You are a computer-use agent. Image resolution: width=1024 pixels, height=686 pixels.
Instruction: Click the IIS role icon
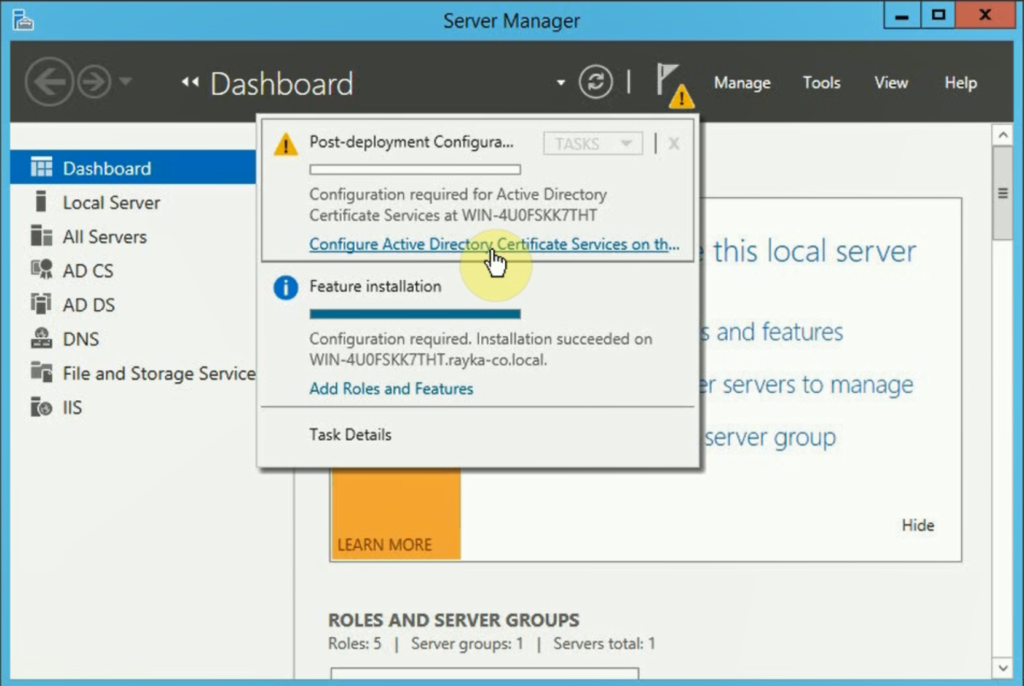41,407
